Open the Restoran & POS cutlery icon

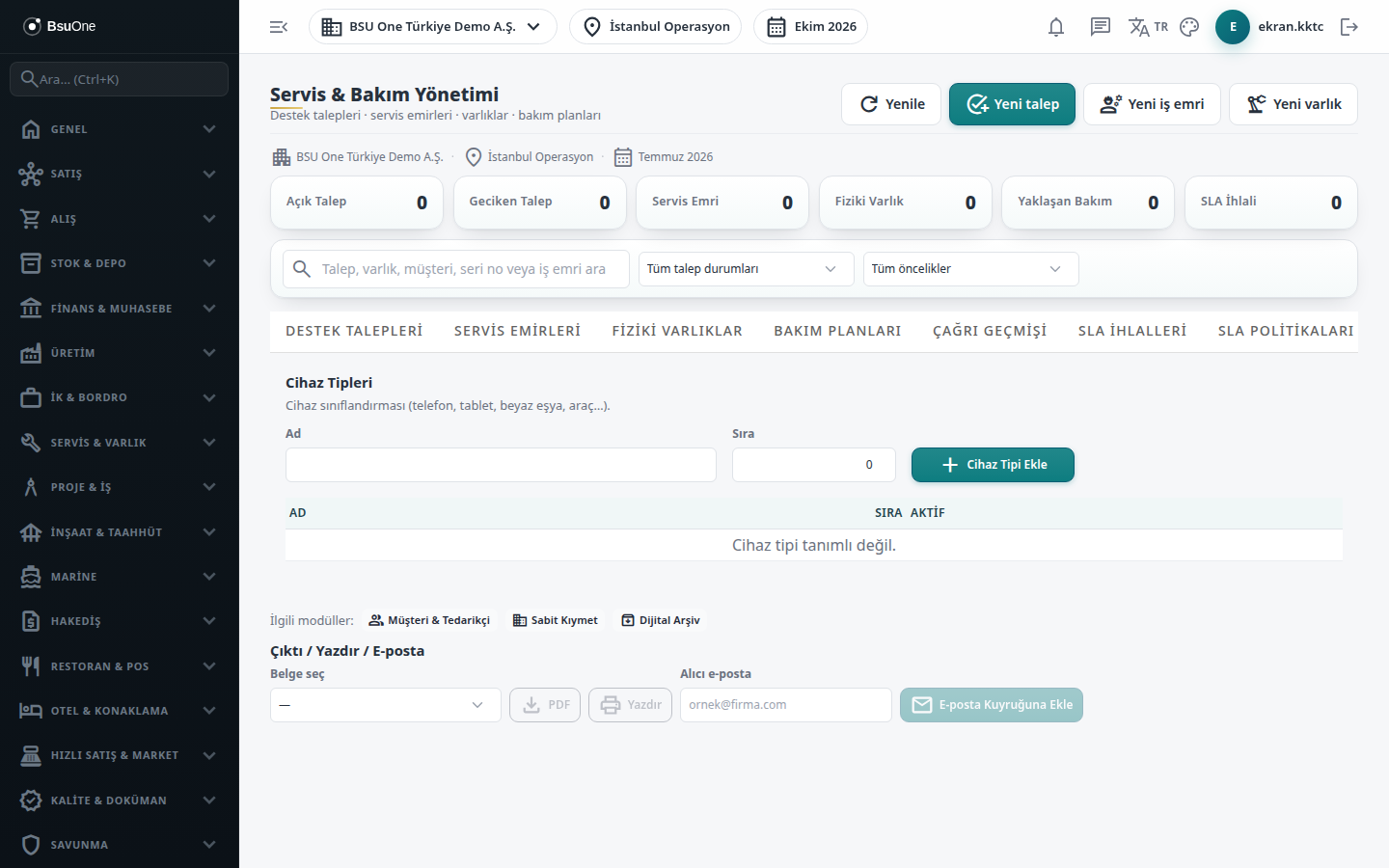click(x=31, y=666)
